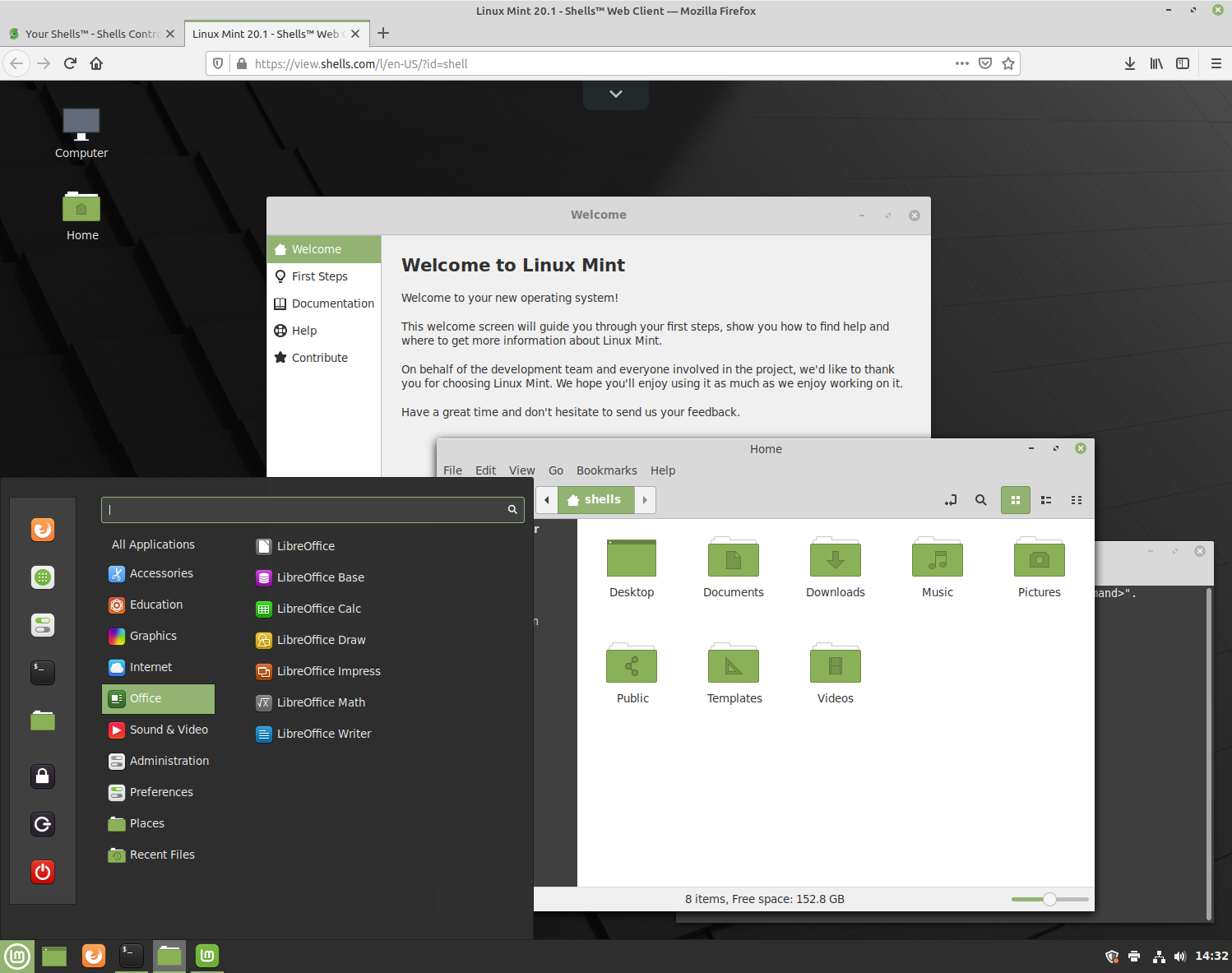The height and width of the screenshot is (973, 1232).
Task: Expand the Shells top drop-down chevron
Action: click(x=616, y=94)
